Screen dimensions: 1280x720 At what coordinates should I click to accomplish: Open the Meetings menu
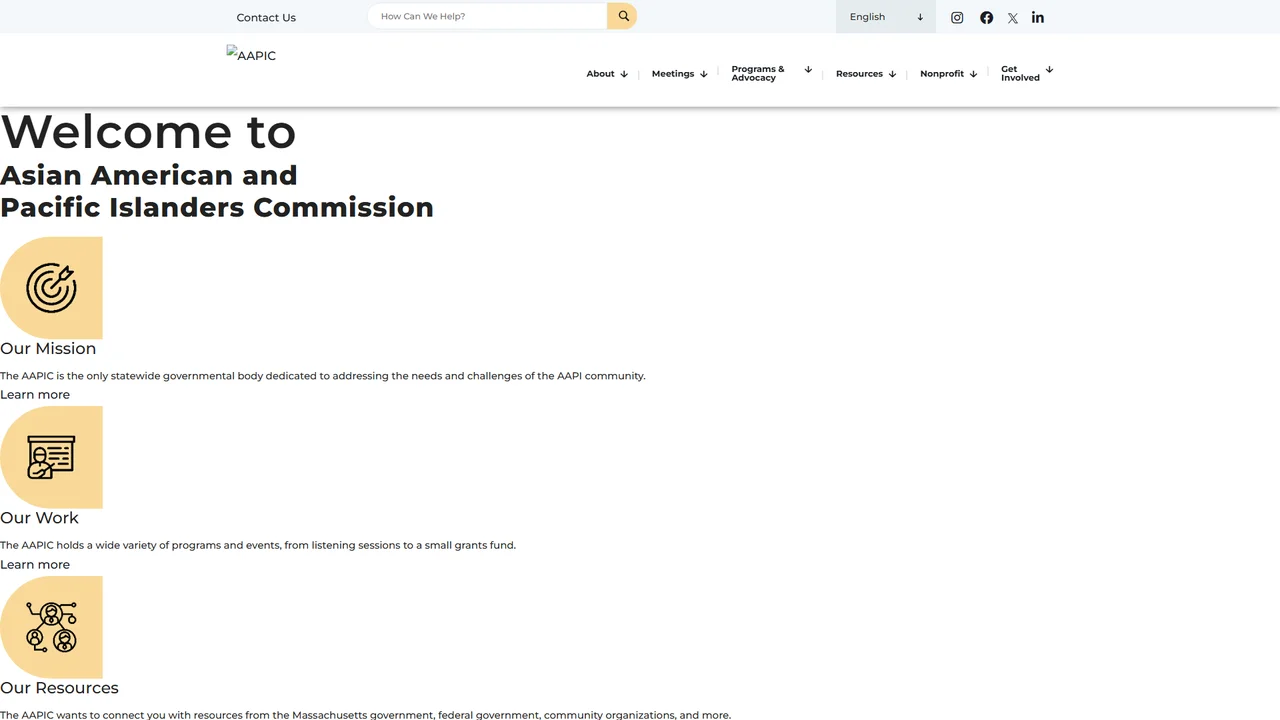[673, 74]
